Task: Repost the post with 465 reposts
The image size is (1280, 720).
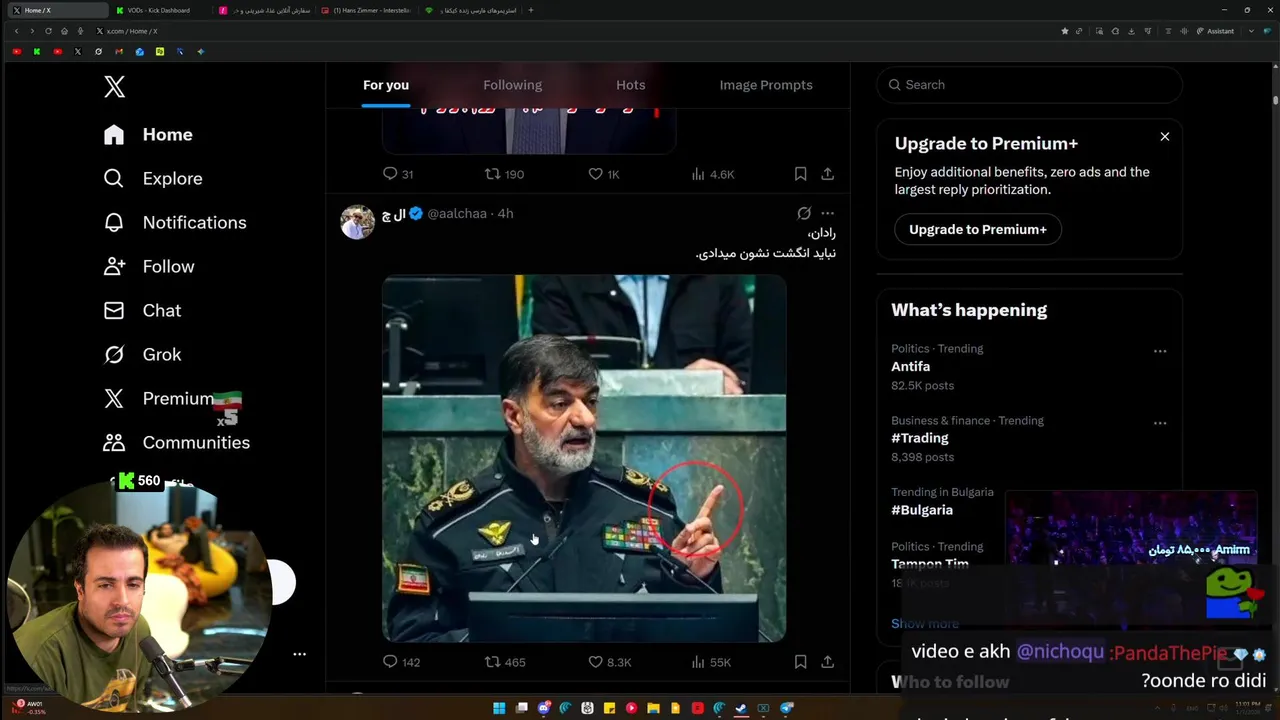Action: [505, 662]
